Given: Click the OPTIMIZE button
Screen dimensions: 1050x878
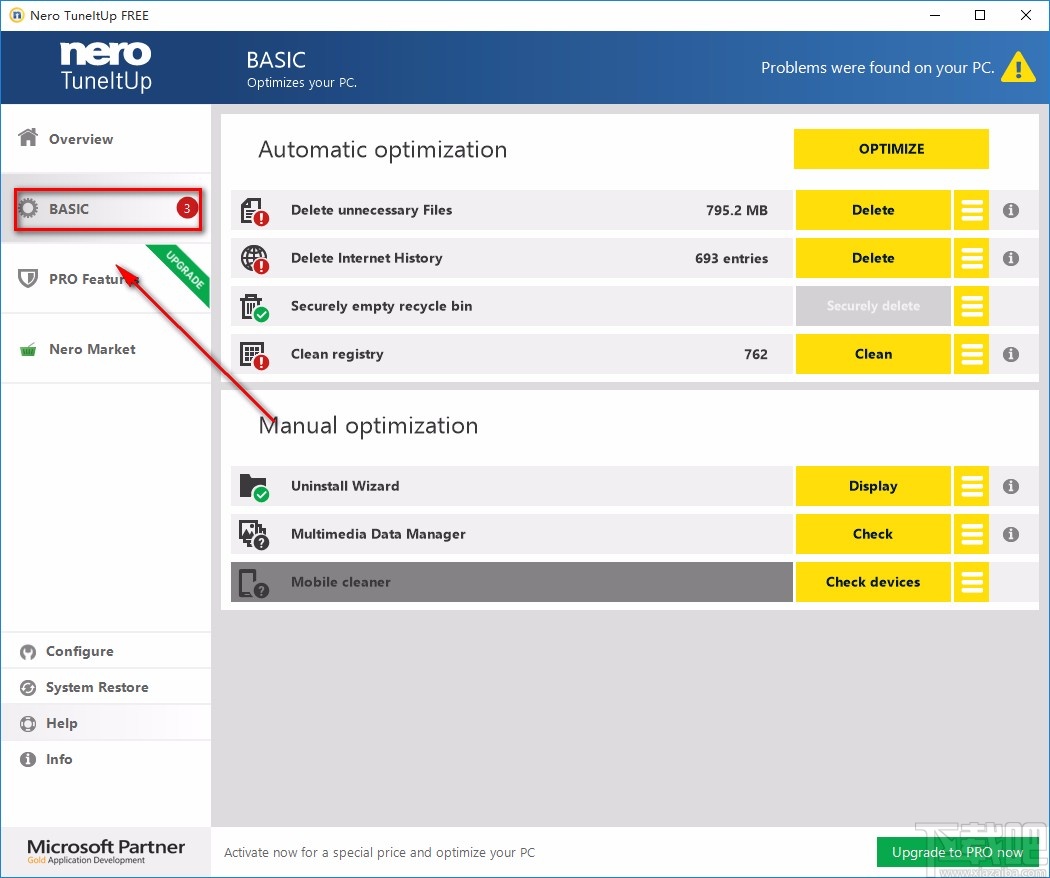Looking at the screenshot, I should click(891, 149).
